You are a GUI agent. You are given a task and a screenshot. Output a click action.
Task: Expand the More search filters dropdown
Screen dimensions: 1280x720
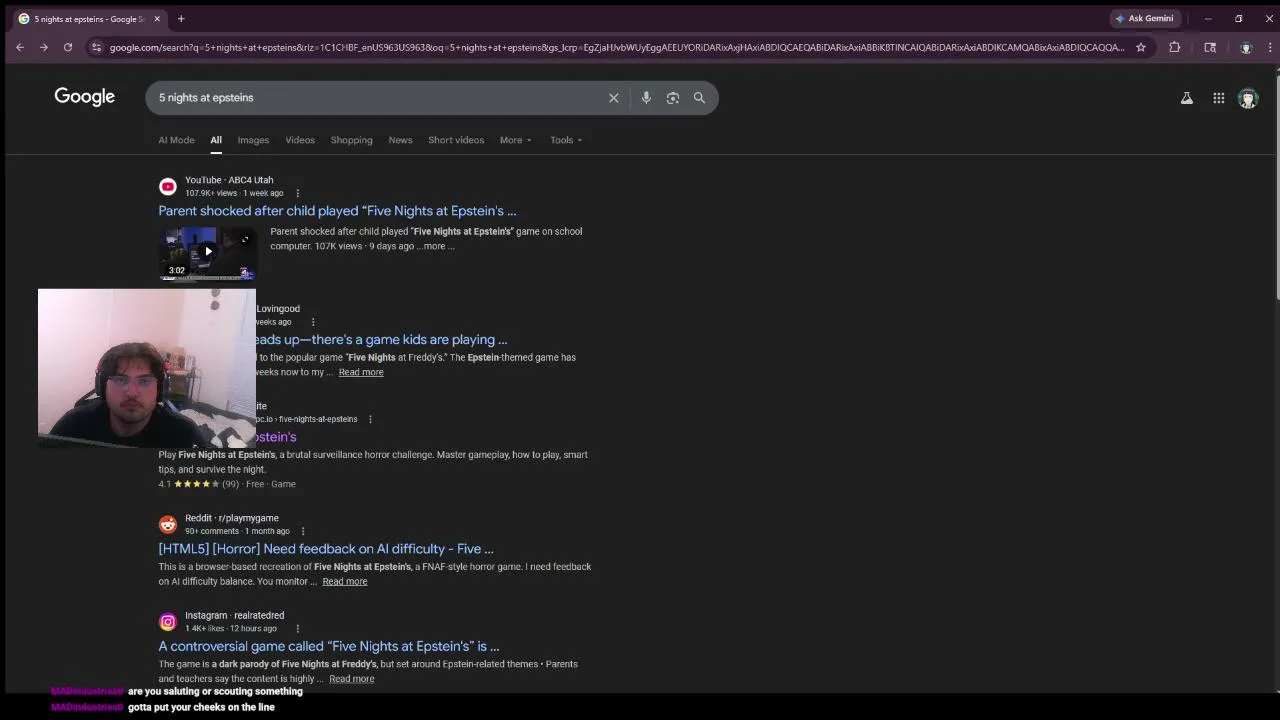(x=516, y=140)
